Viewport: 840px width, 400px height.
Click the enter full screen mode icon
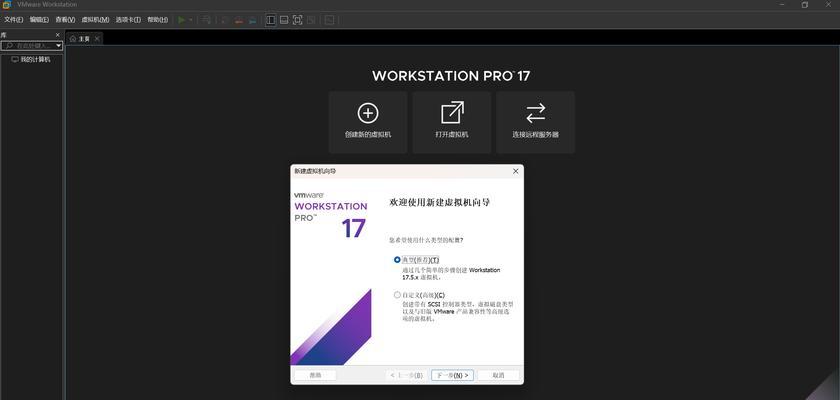(297, 20)
